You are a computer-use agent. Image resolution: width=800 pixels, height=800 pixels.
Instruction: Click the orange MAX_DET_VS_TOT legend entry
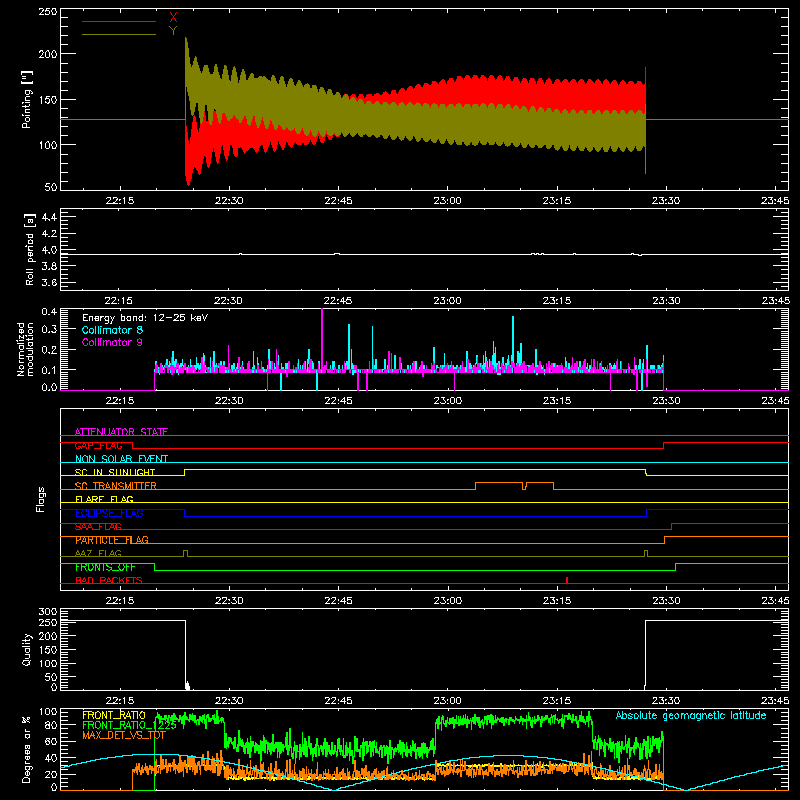click(x=124, y=735)
